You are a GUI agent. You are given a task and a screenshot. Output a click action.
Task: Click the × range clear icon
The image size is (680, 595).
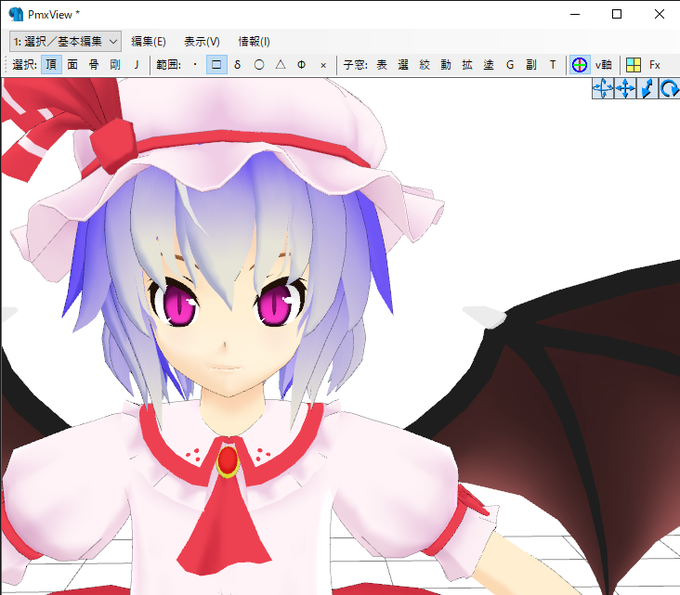[x=323, y=65]
